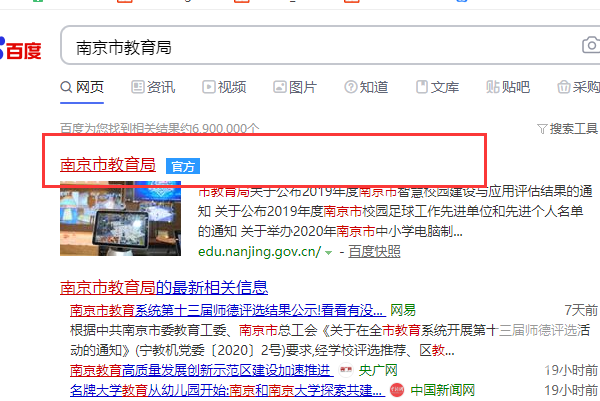Go to the 贴吧 tab
The image size is (600, 401).
pyautogui.click(x=508, y=87)
